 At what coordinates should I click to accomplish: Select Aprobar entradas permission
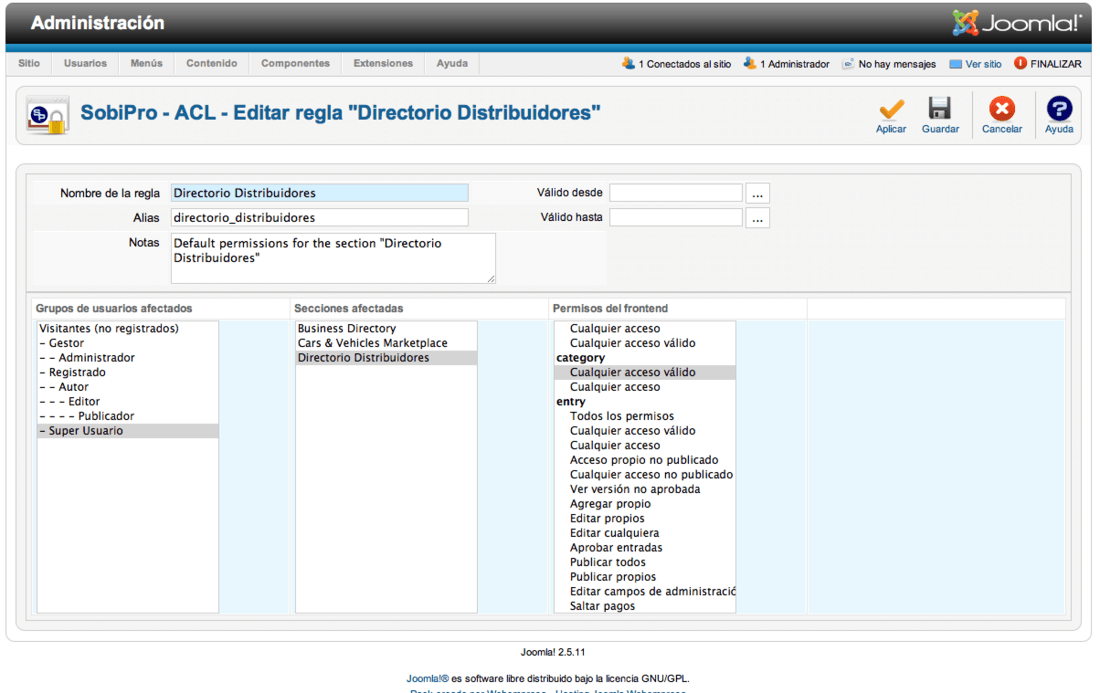click(645, 548)
